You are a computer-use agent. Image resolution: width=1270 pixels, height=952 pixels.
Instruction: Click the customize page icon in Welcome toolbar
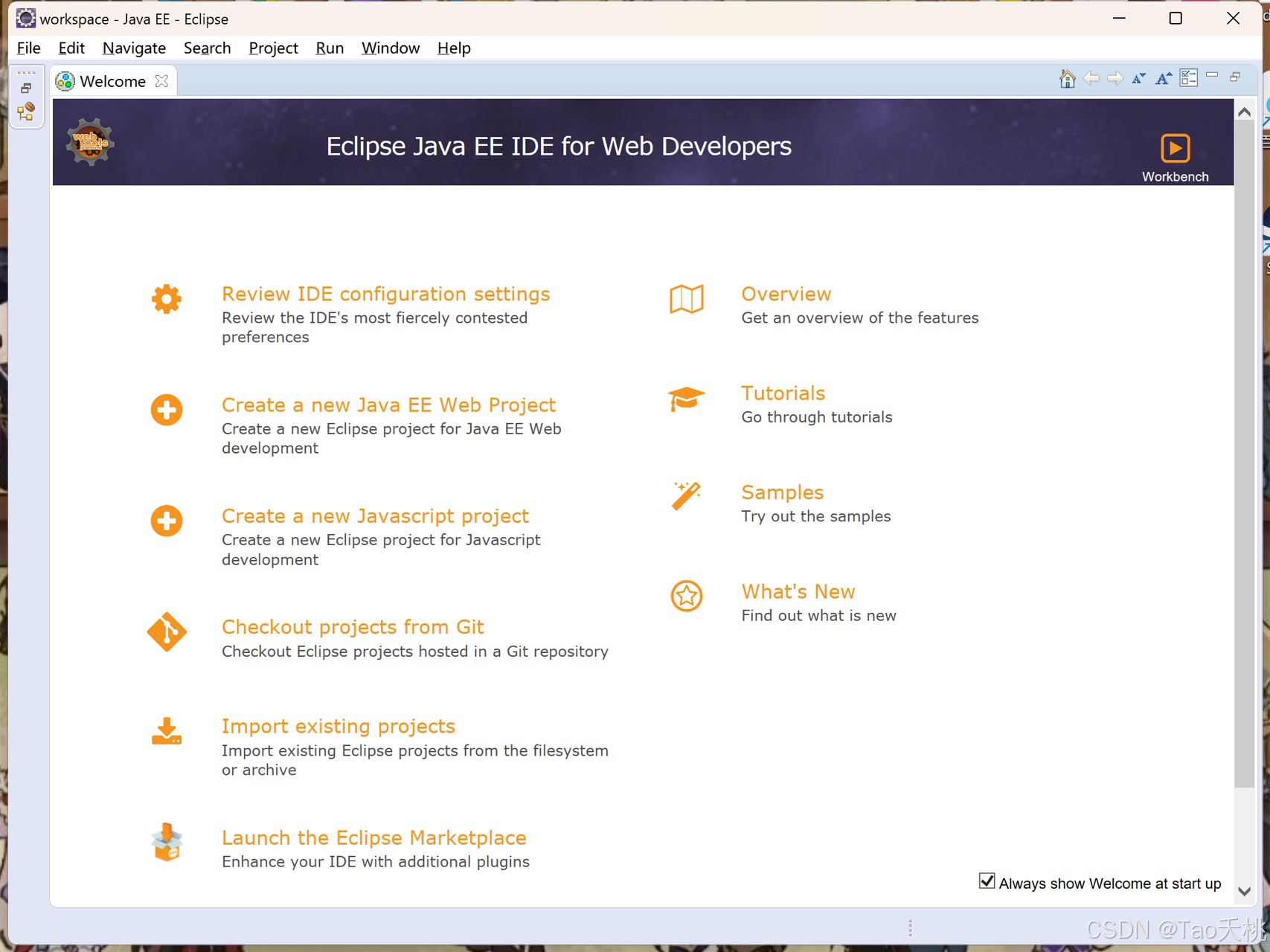1189,78
